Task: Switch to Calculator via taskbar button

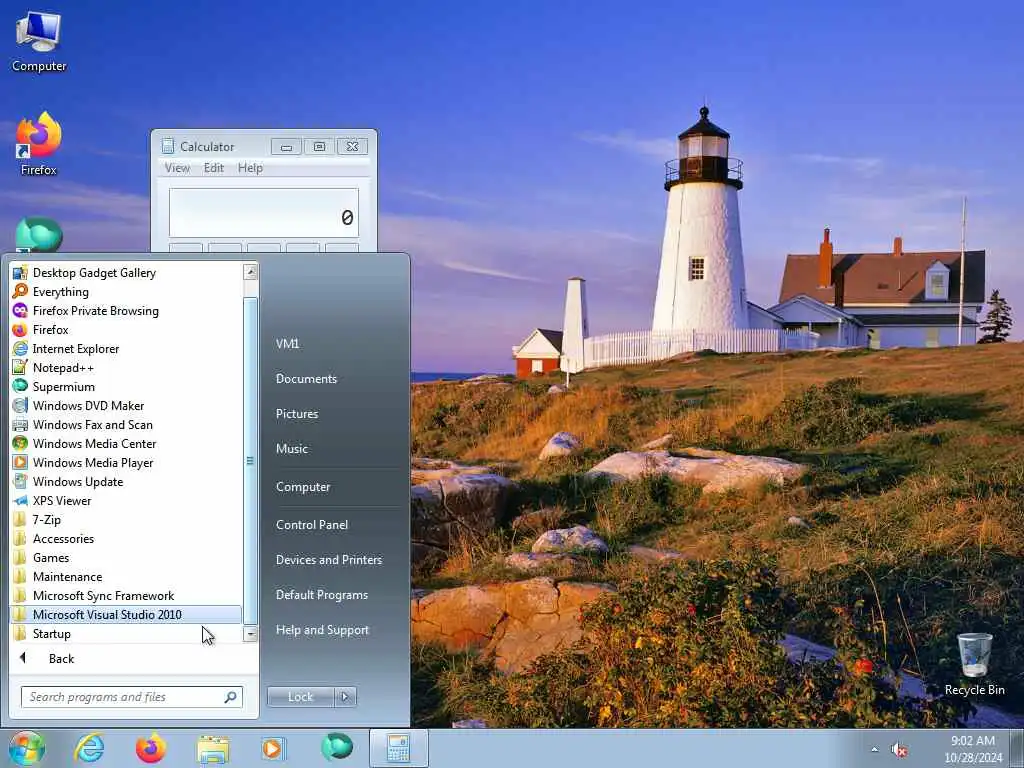Action: pos(399,748)
